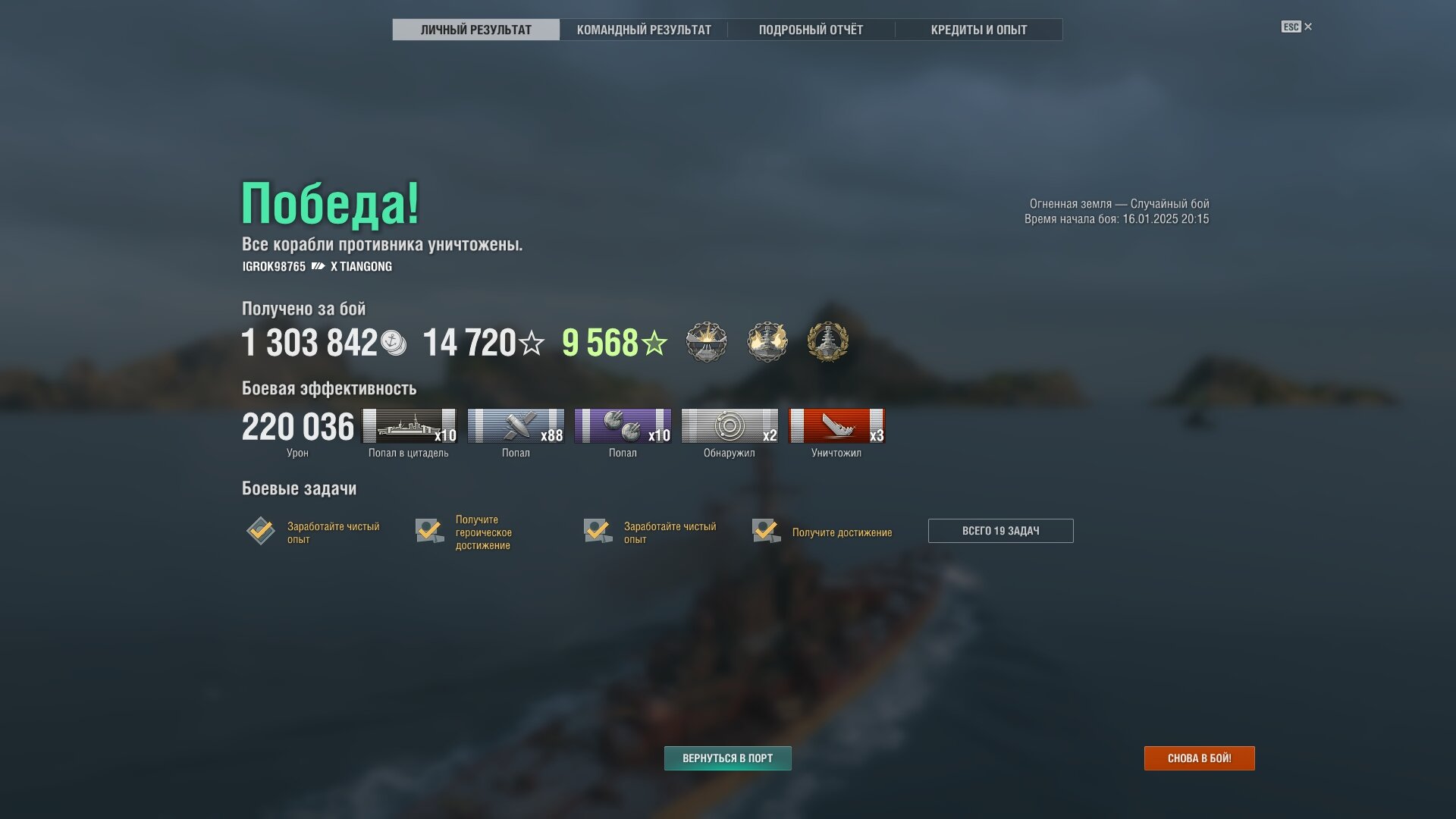Click the heroic achievement task checkmark
Image resolution: width=1456 pixels, height=819 pixels.
(430, 531)
